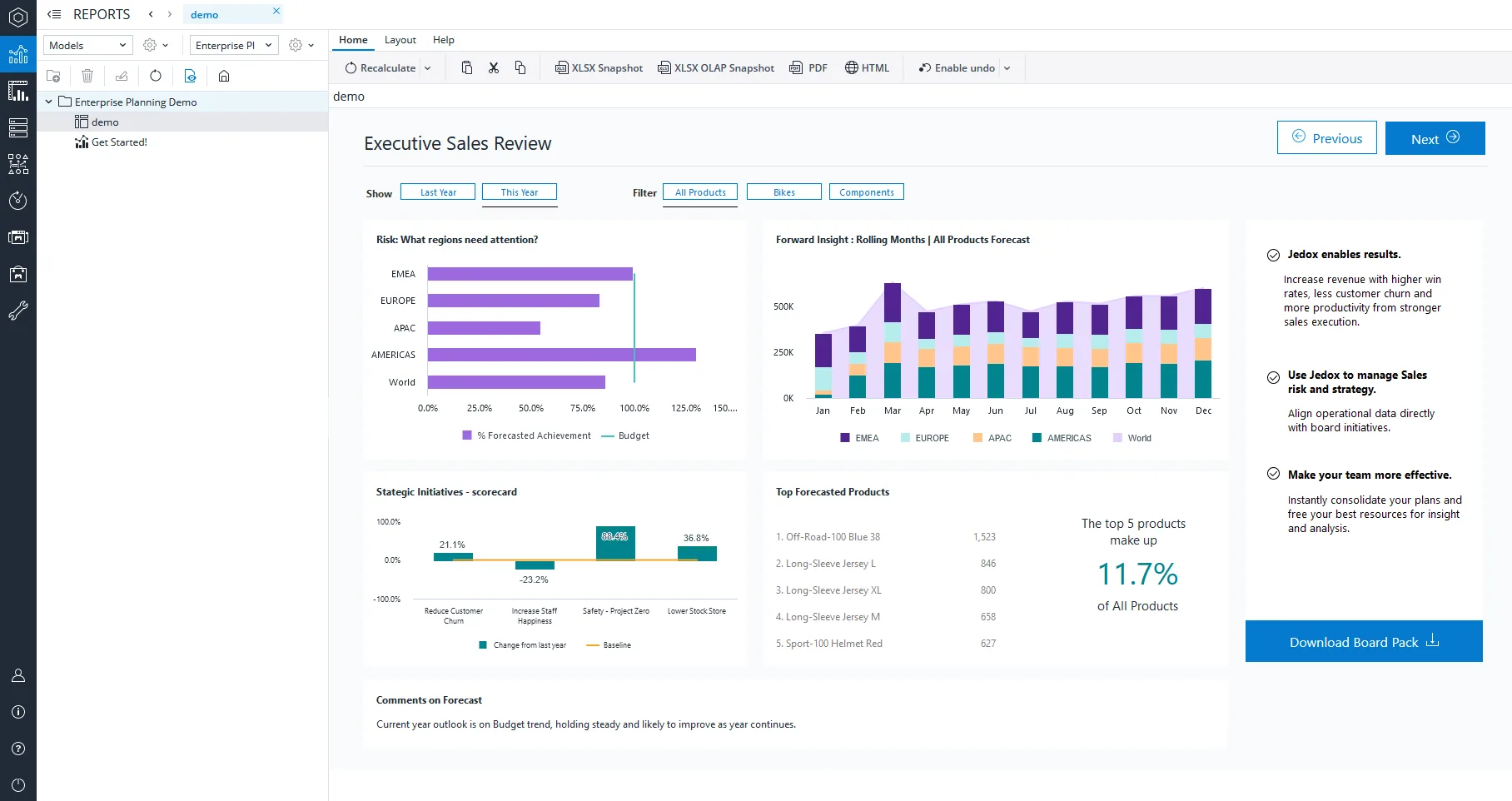Open the gear menu next to Models
Image resolution: width=1512 pixels, height=801 pixels.
(155, 45)
